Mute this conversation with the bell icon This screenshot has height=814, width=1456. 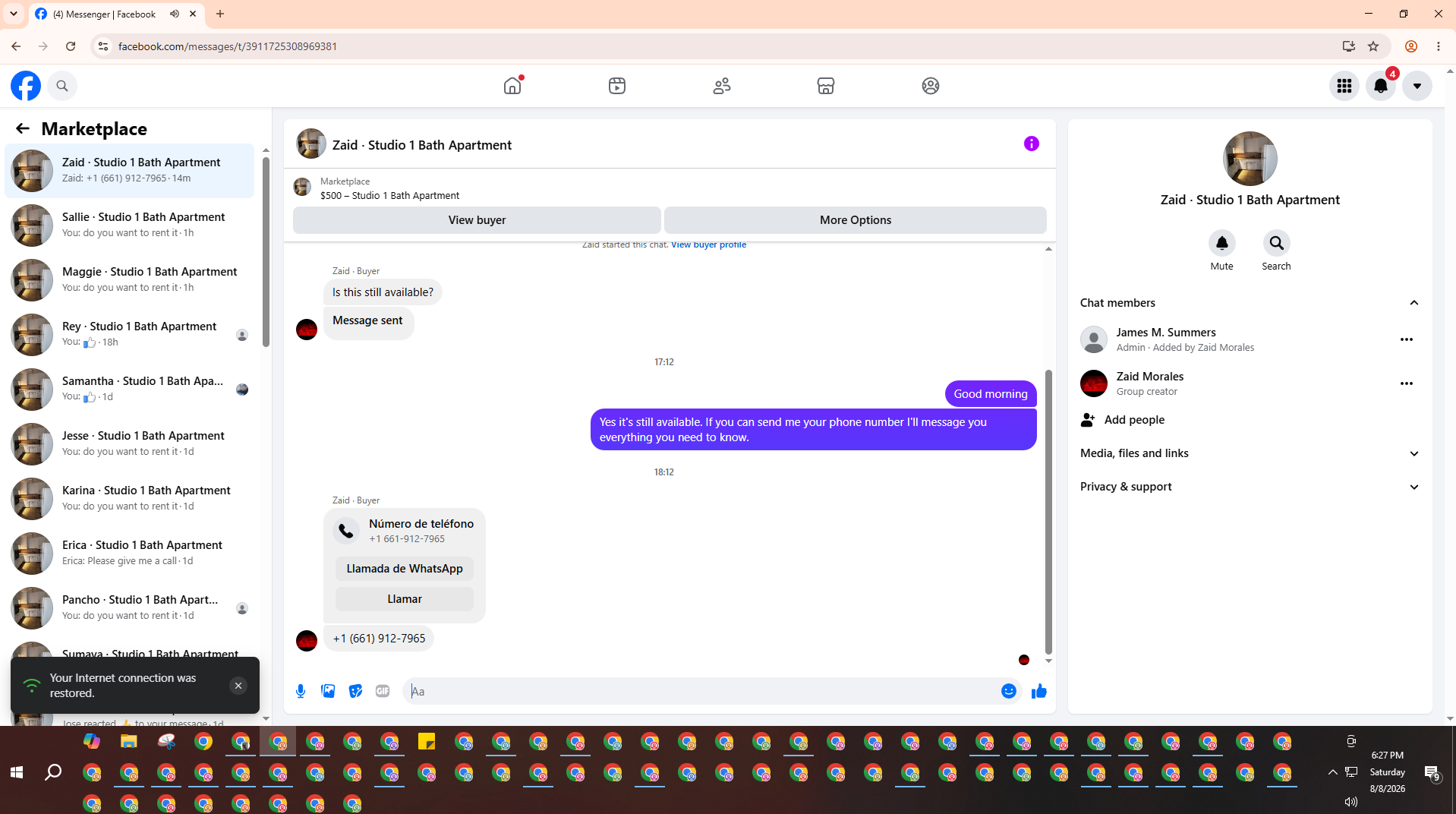pos(1222,243)
